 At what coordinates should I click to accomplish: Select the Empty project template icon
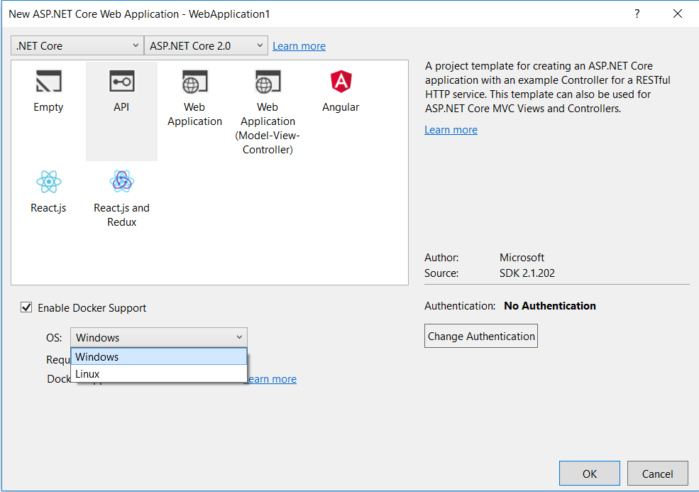pos(48,81)
